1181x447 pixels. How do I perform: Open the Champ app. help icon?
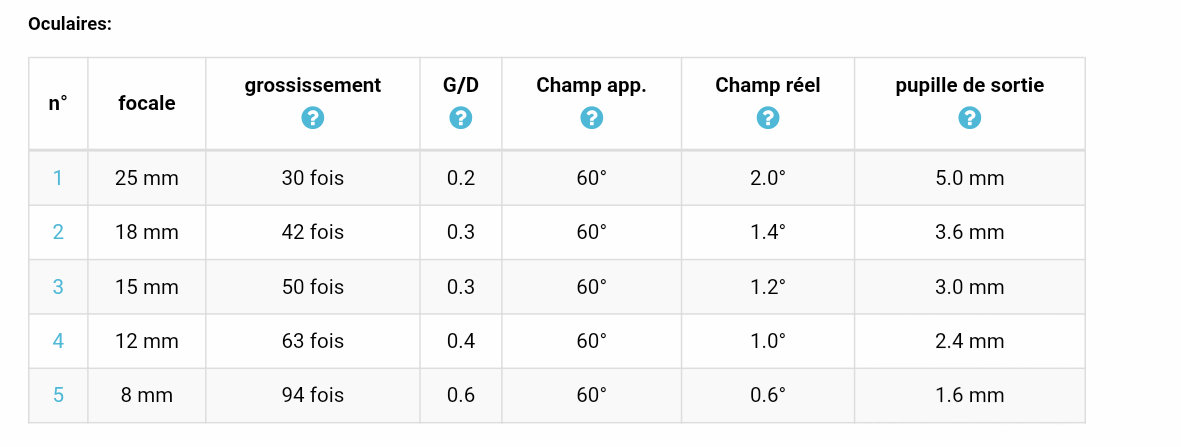click(x=592, y=118)
